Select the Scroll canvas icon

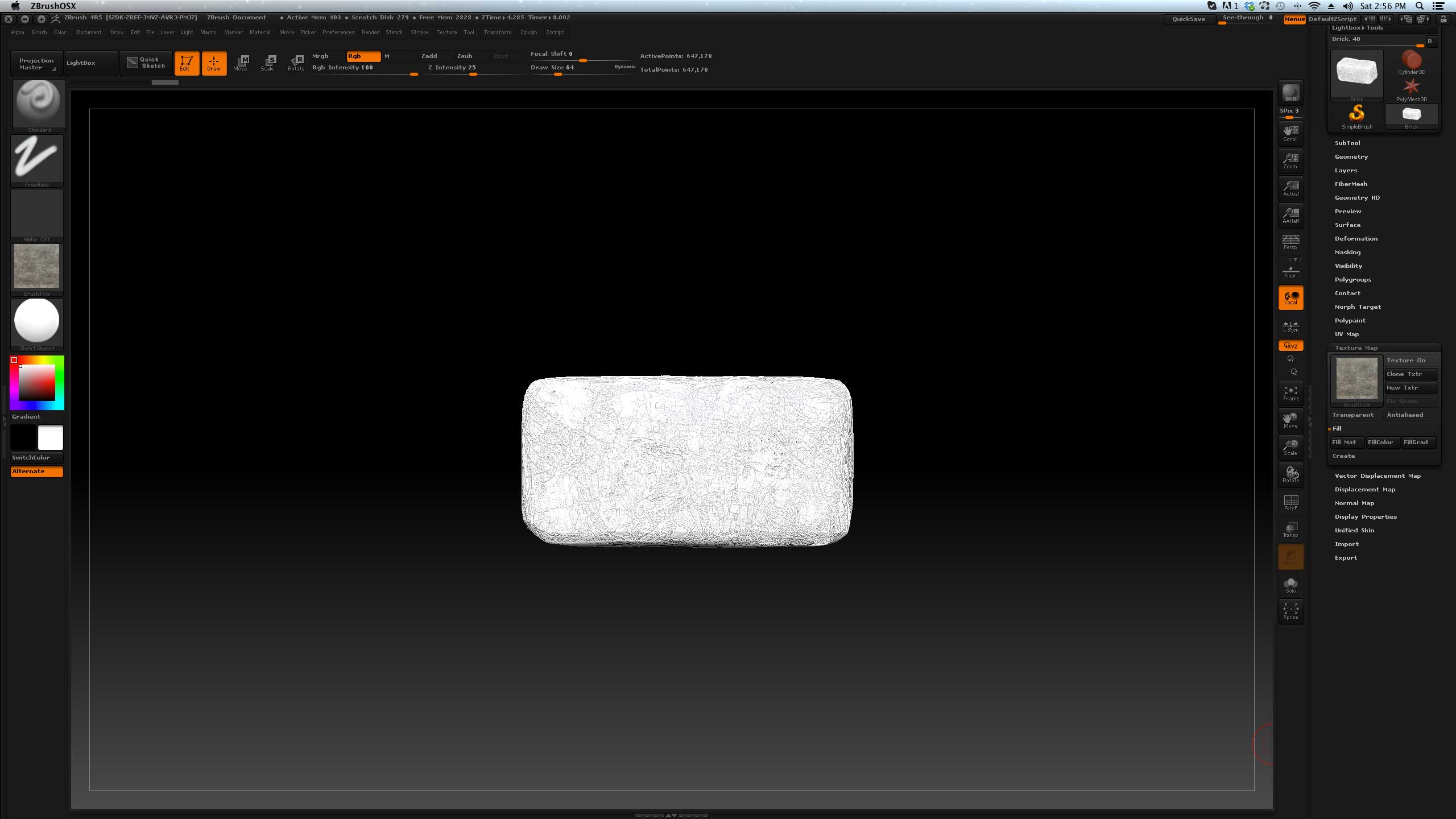coord(1290,134)
